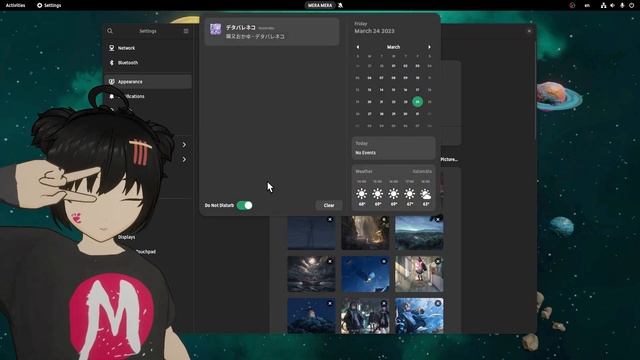Remove the lit alley street wallpaper
Image resolution: width=640 pixels, height=360 pixels.
[384, 220]
